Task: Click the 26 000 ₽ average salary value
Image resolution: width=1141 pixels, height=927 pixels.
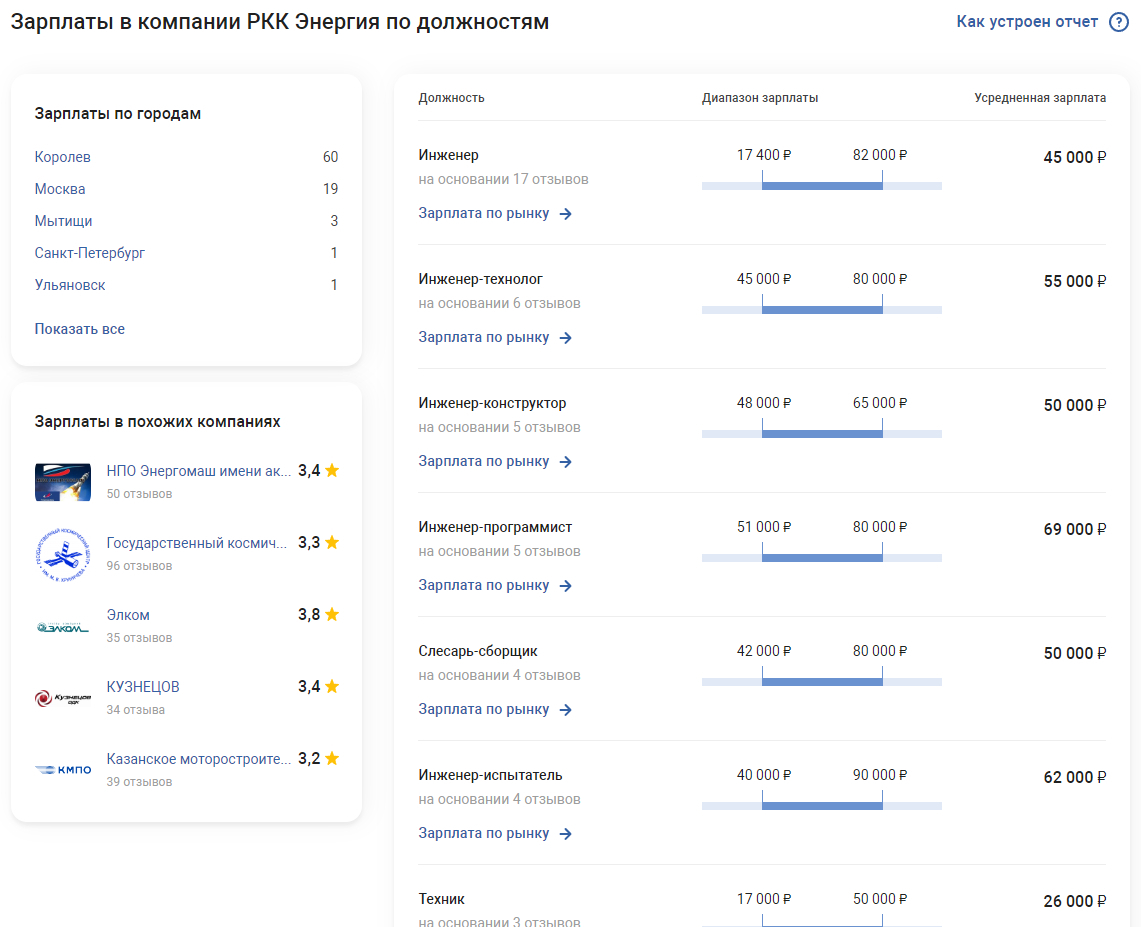Action: 1075,902
